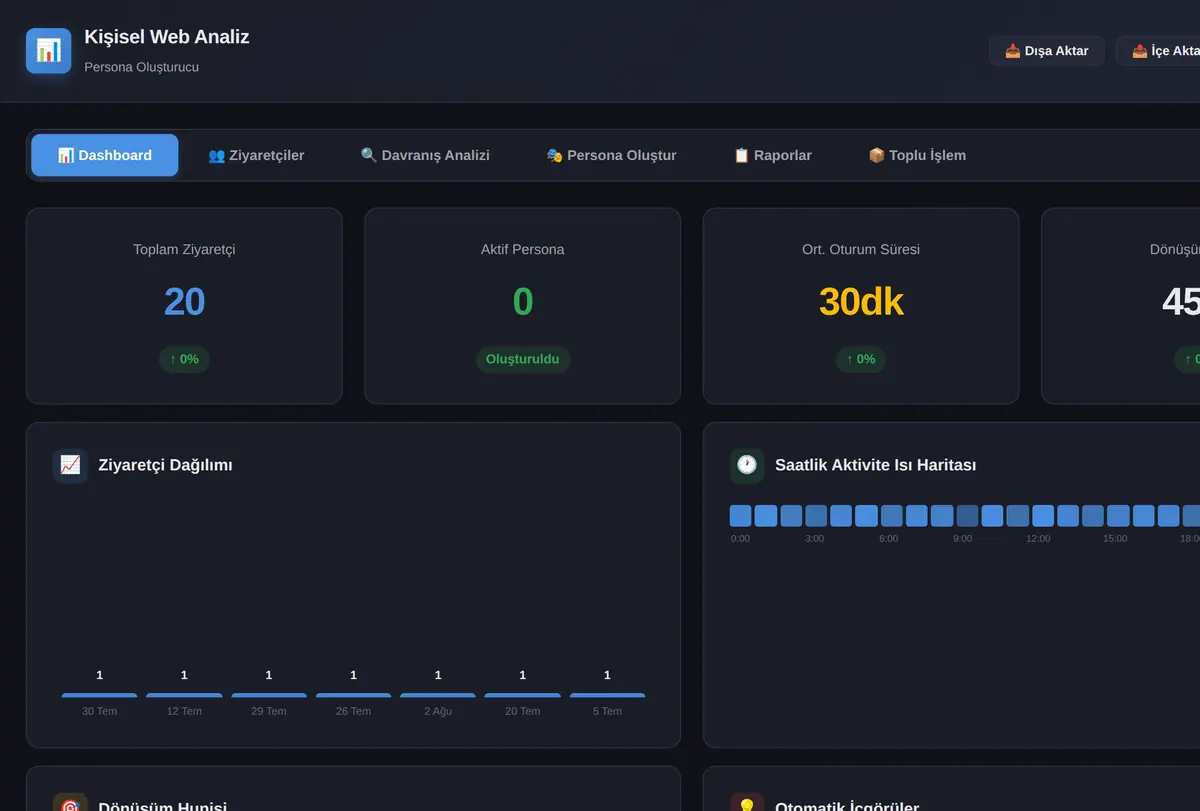The height and width of the screenshot is (811, 1200).
Task: Click the 9:00 heat map cell
Action: pos(967,516)
